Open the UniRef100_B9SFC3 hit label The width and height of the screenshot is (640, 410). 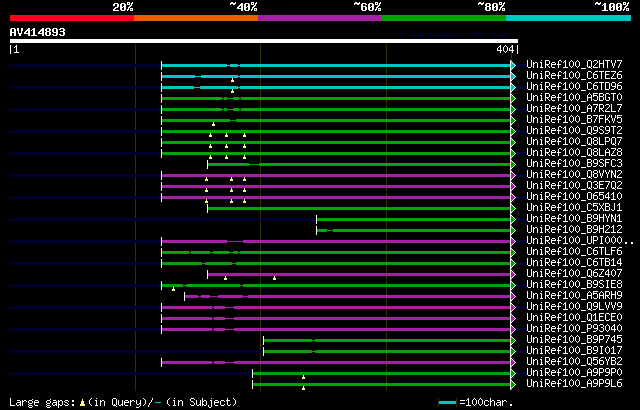tap(574, 164)
